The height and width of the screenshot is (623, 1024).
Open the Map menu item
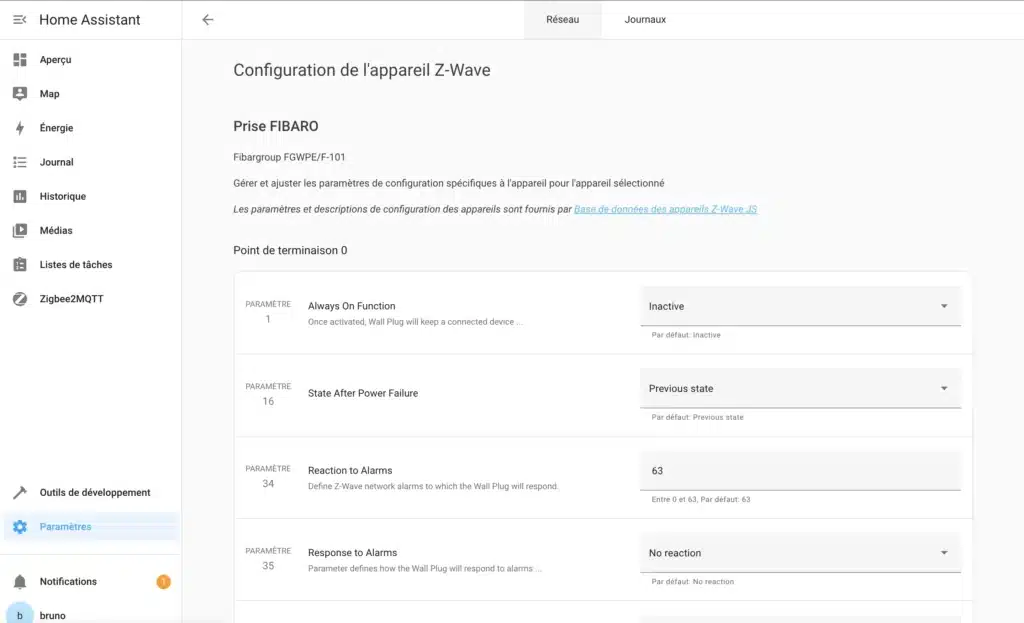(49, 93)
